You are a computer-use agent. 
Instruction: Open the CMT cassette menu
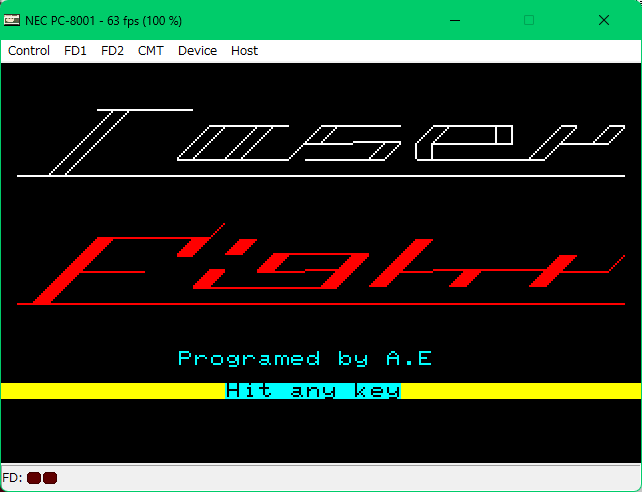pyautogui.click(x=151, y=51)
